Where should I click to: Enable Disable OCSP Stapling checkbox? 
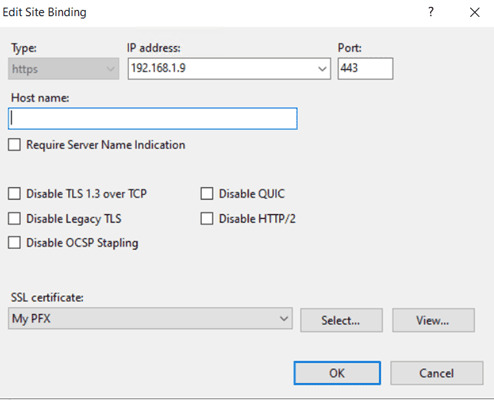pos(14,243)
